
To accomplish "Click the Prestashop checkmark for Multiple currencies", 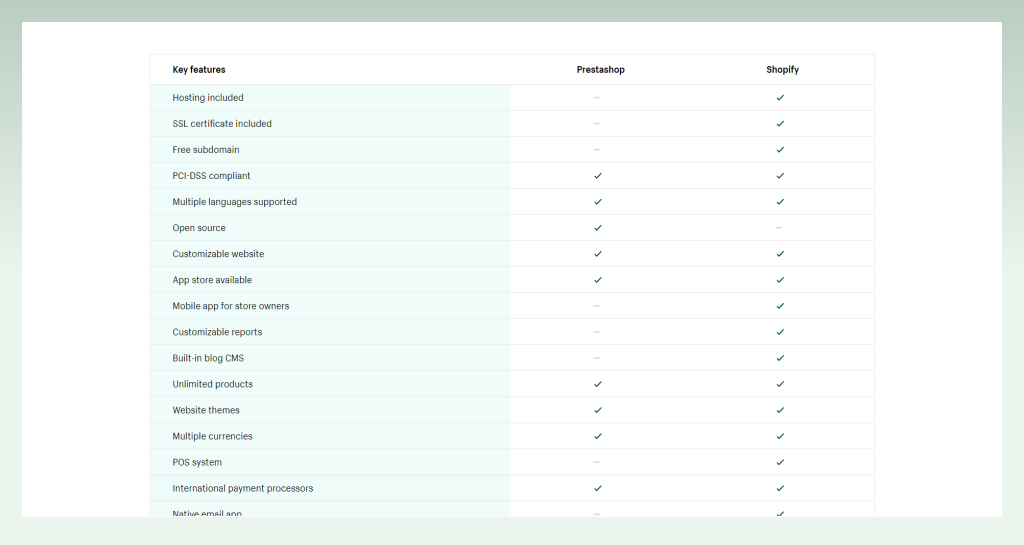I will click(x=598, y=437).
